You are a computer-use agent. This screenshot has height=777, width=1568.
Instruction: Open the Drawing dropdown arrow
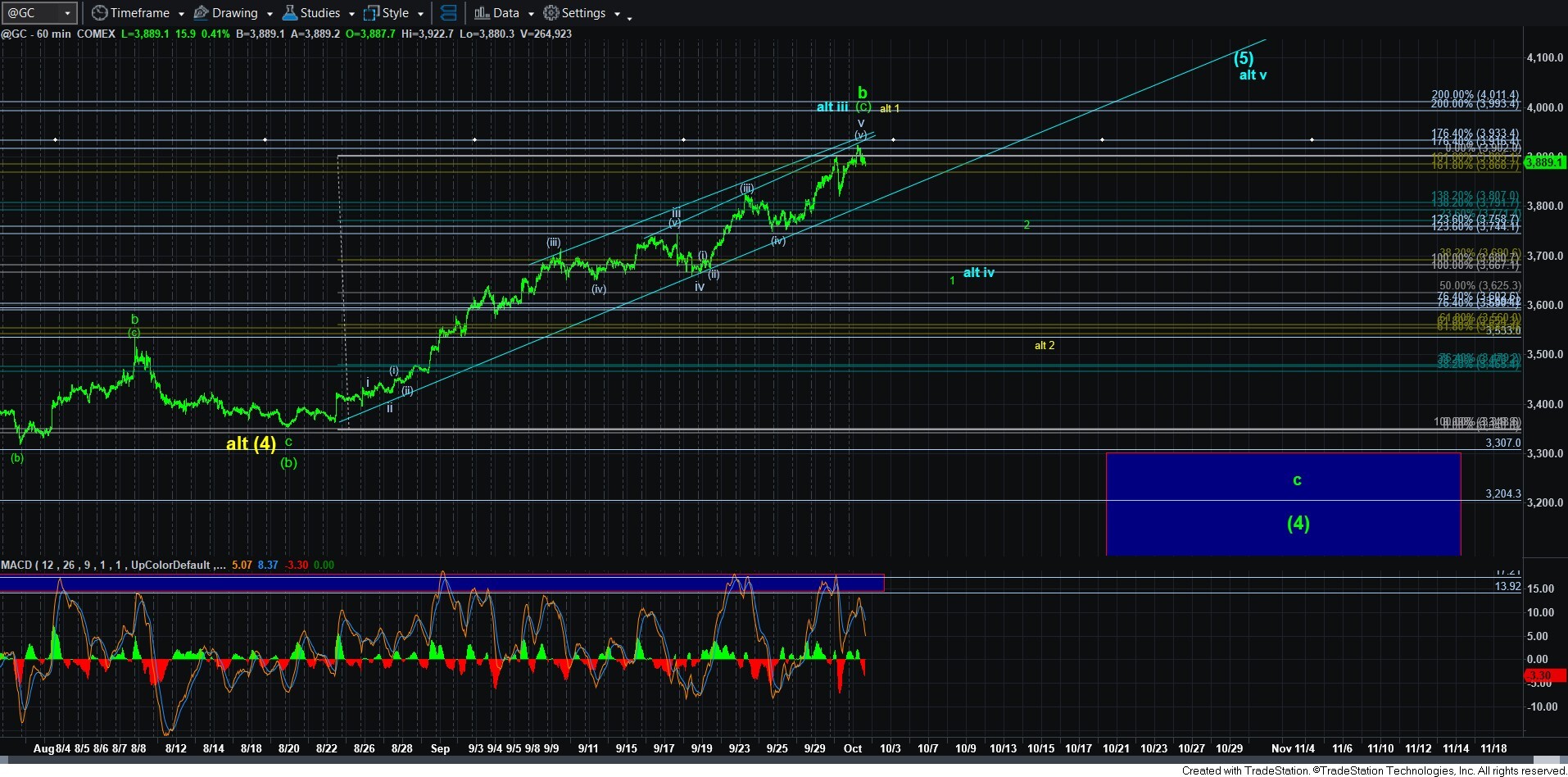[269, 14]
